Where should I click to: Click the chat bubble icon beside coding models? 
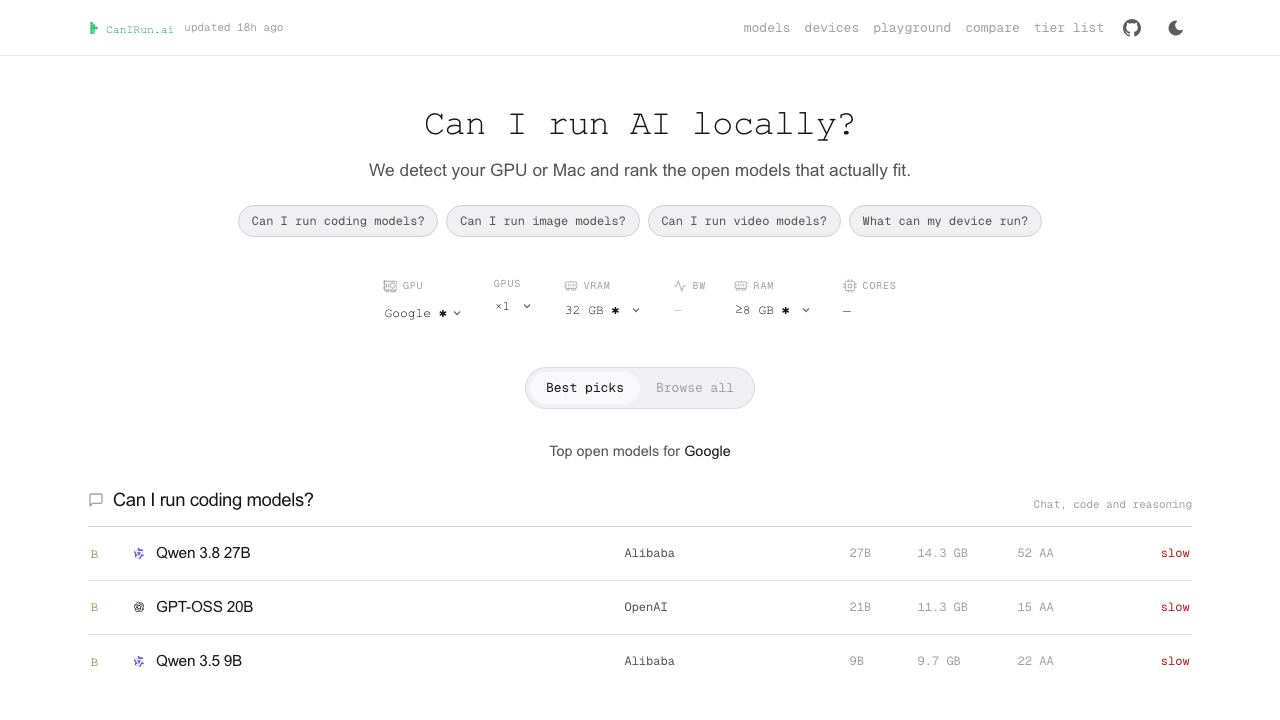pos(96,500)
